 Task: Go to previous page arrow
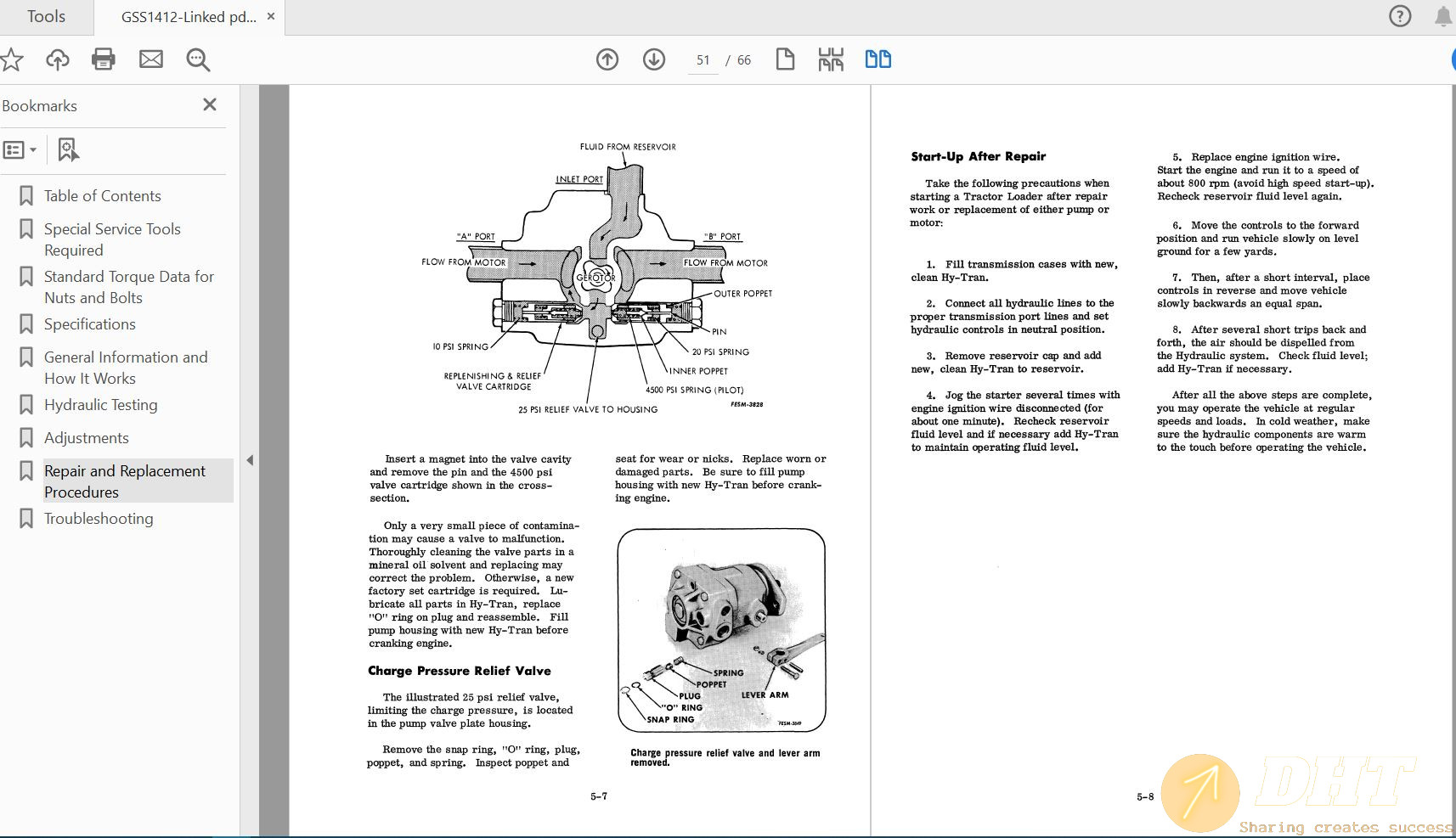click(x=607, y=59)
